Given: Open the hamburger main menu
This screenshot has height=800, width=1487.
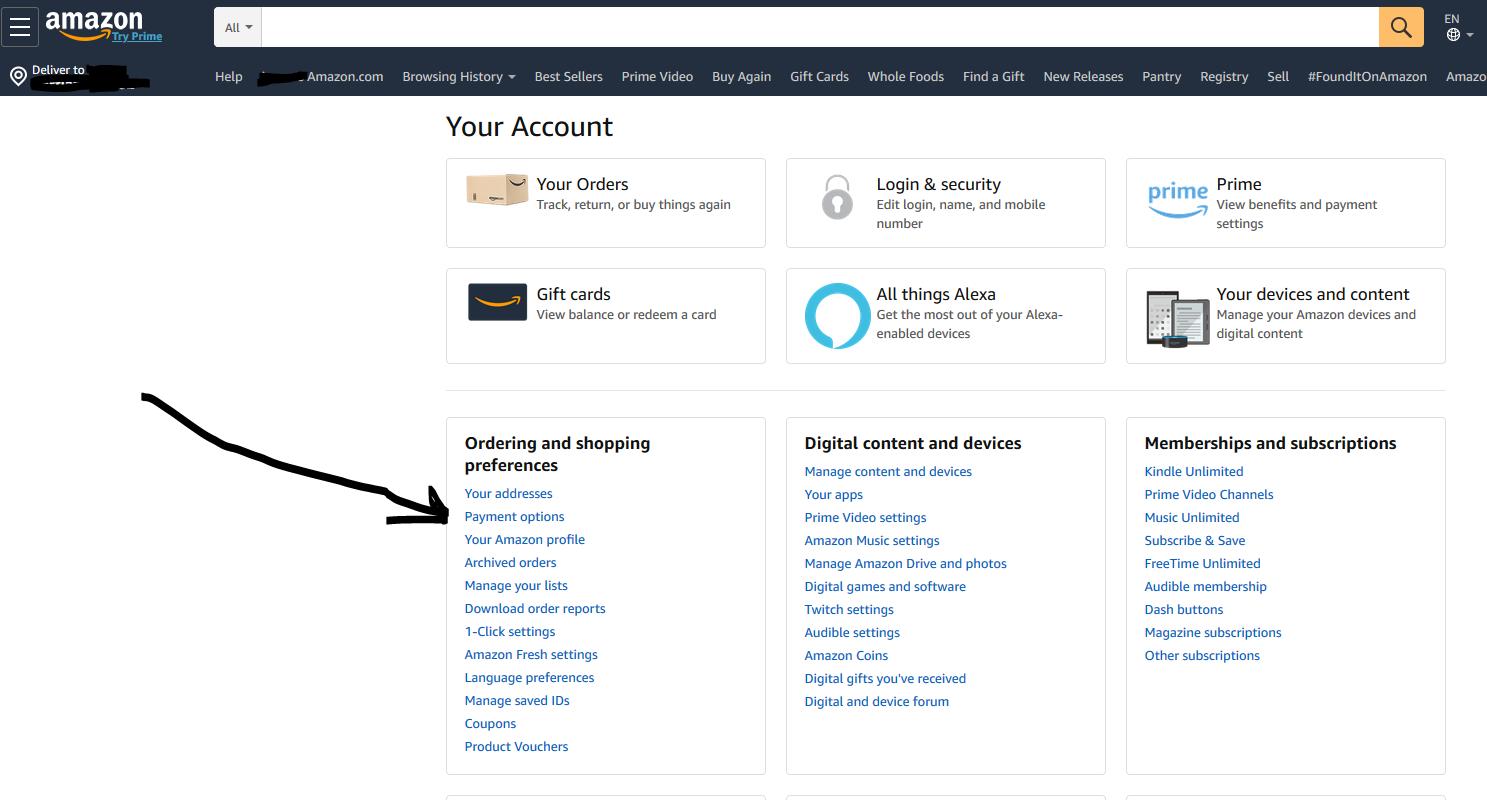Looking at the screenshot, I should click(20, 27).
